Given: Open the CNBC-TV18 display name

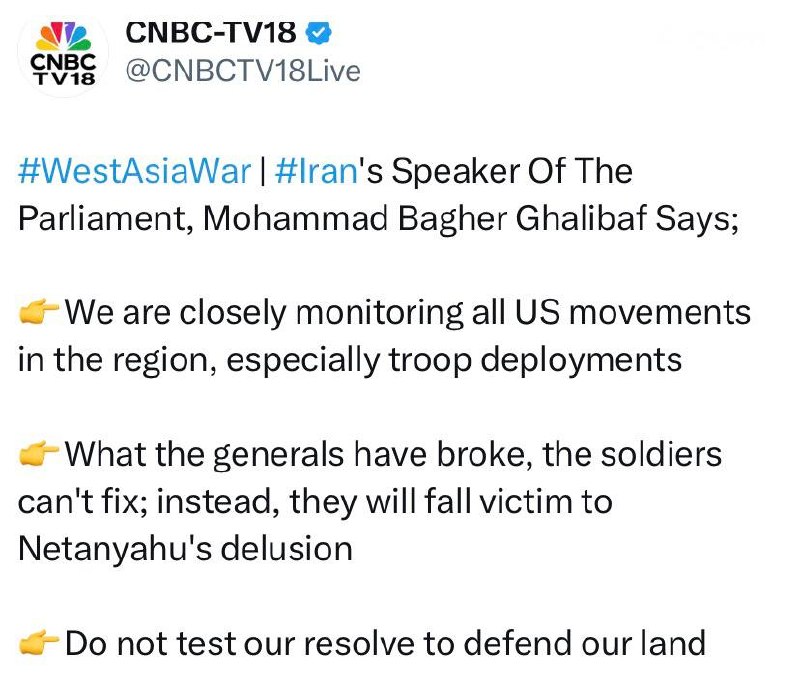Looking at the screenshot, I should [212, 32].
